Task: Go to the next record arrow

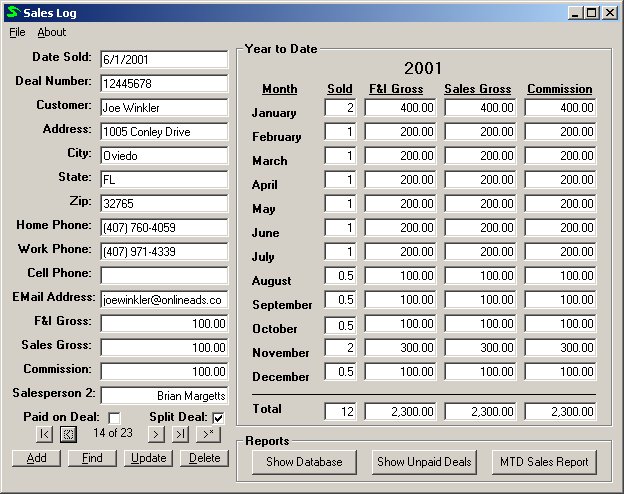Action: (x=156, y=434)
